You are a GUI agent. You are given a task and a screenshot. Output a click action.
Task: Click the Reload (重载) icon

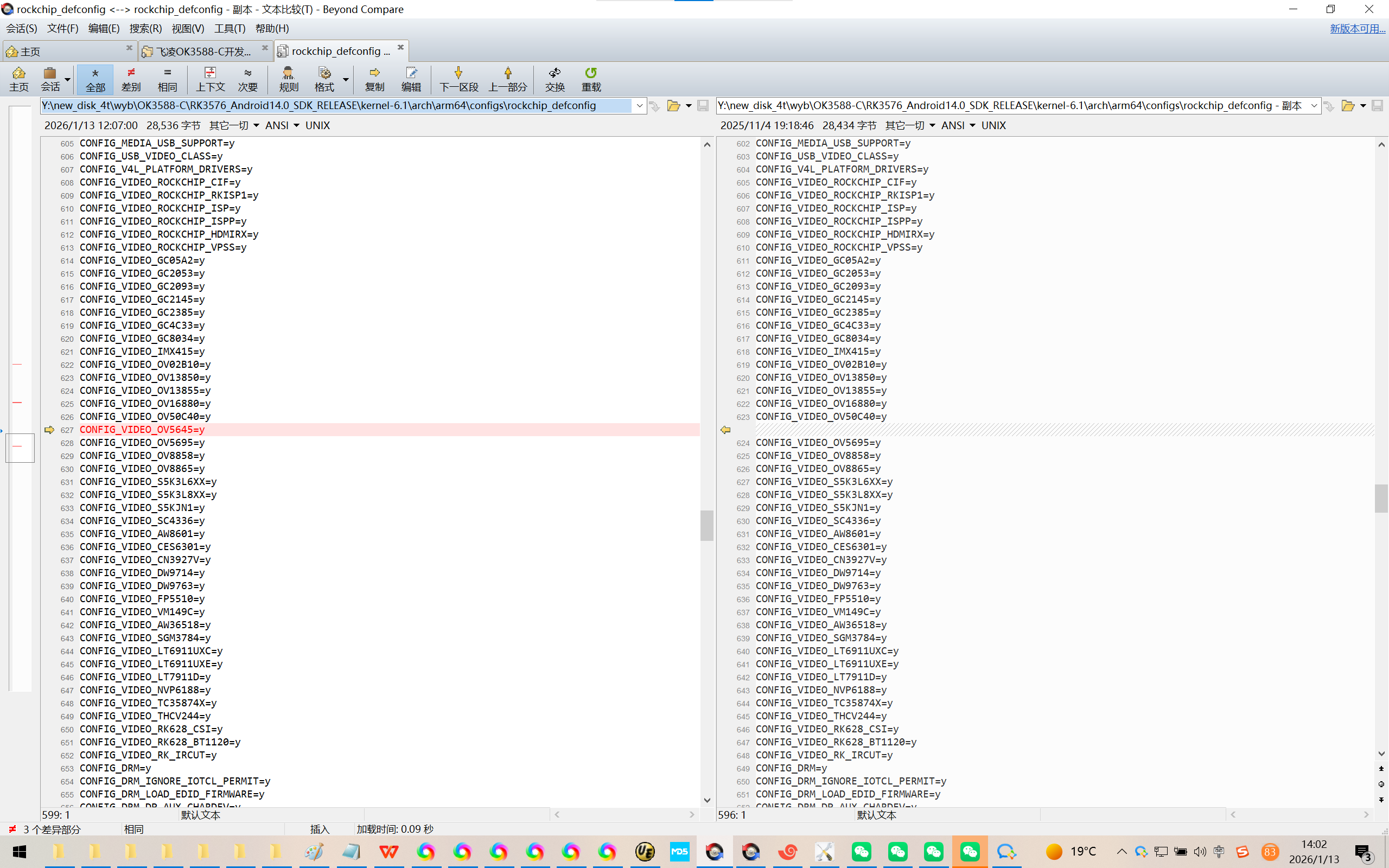pos(591,73)
